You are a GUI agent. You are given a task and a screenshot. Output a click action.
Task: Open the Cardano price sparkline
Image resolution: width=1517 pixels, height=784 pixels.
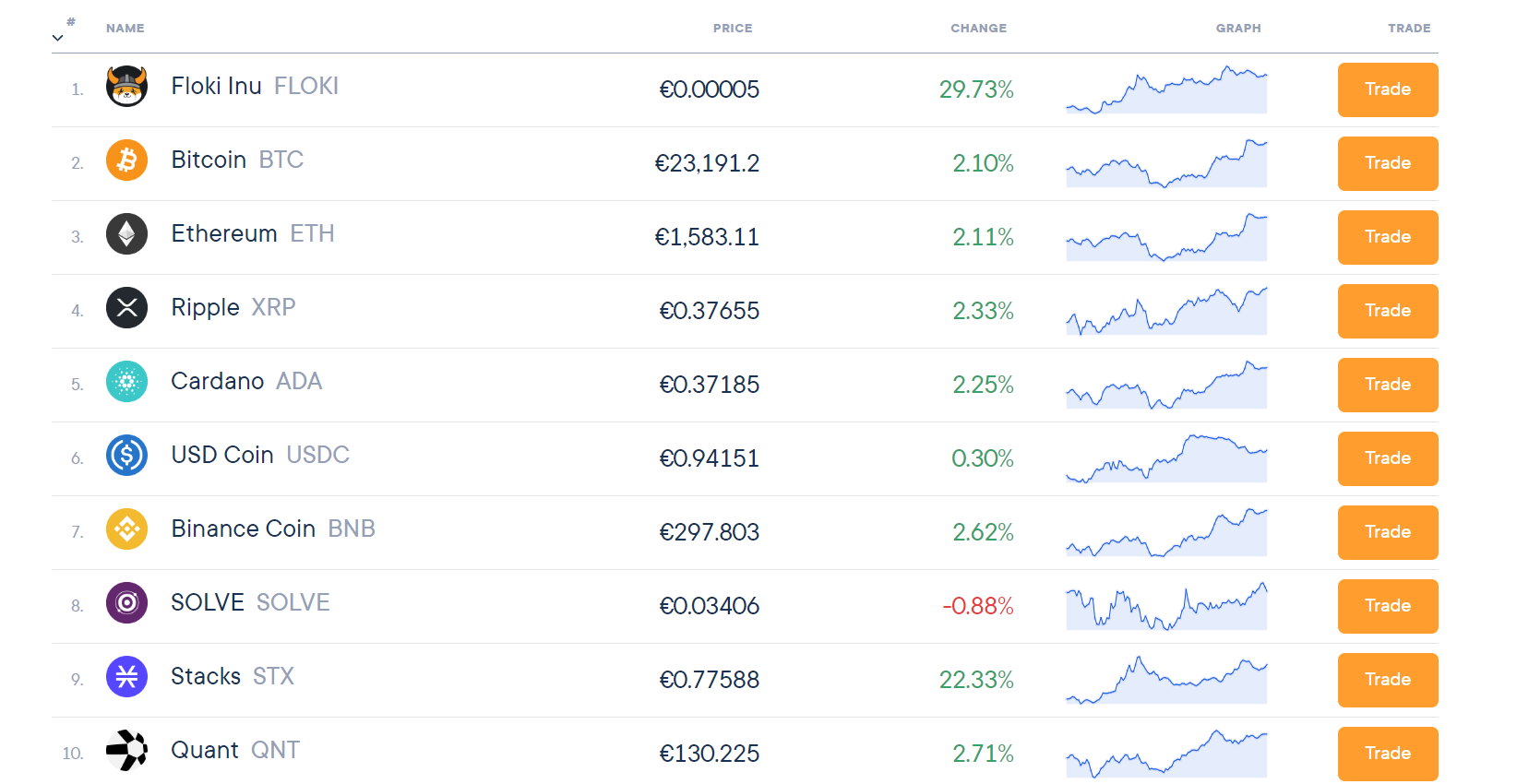(1166, 385)
